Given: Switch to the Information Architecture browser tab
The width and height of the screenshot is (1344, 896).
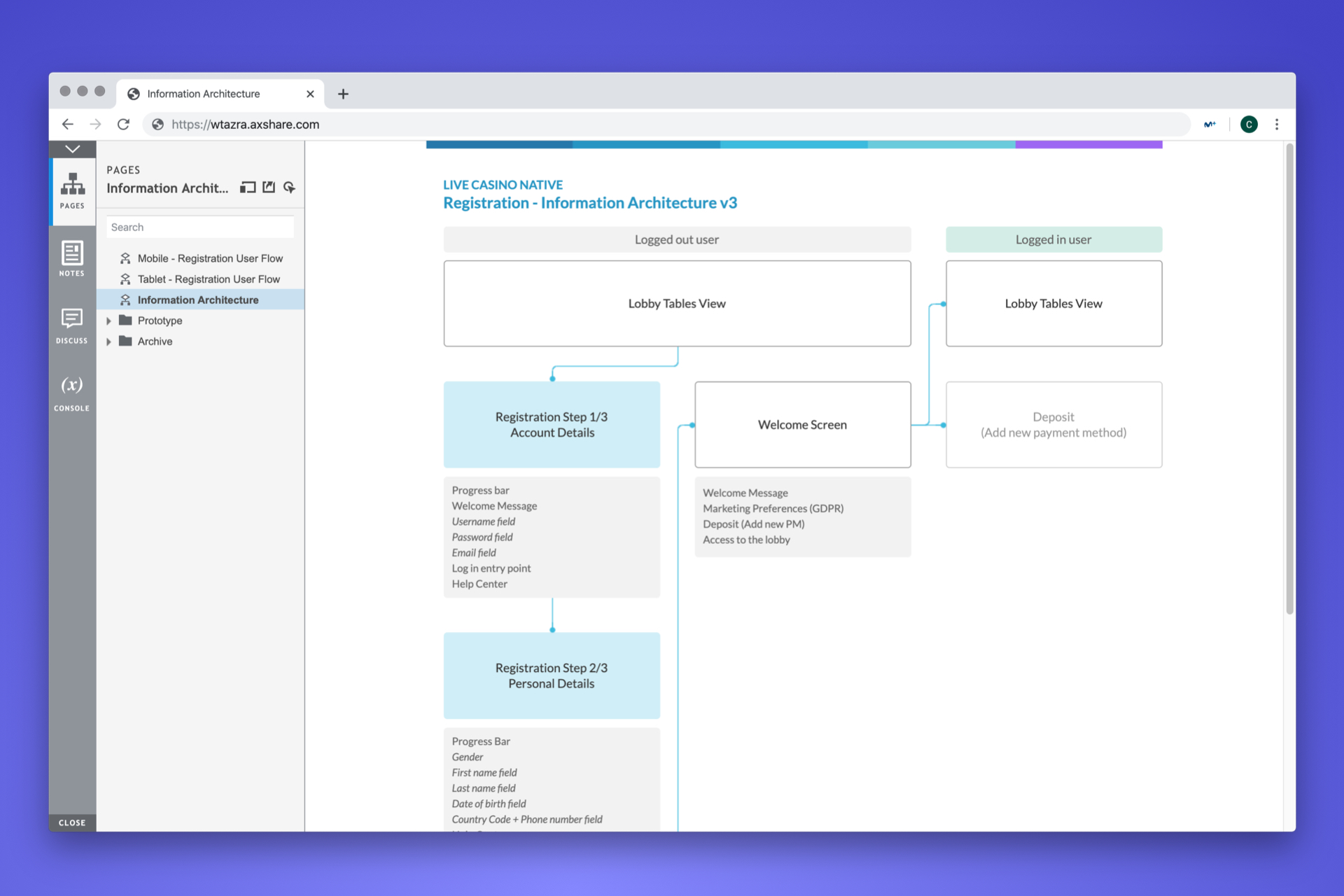Looking at the screenshot, I should point(203,93).
